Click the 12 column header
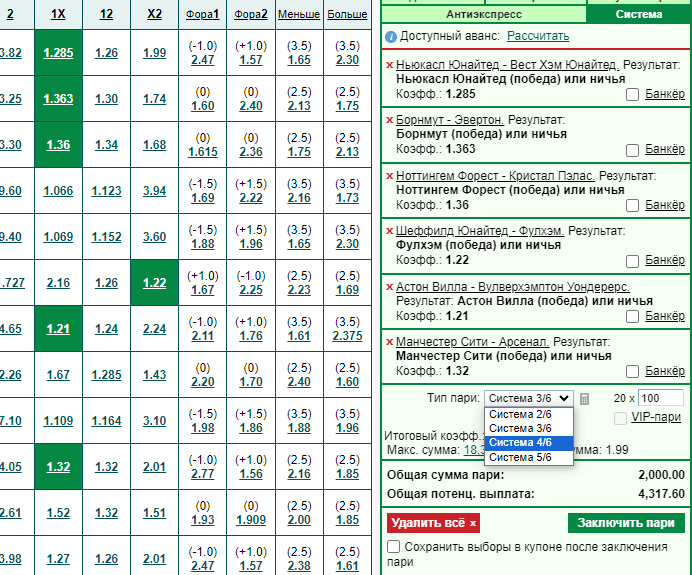This screenshot has width=692, height=575. point(106,14)
